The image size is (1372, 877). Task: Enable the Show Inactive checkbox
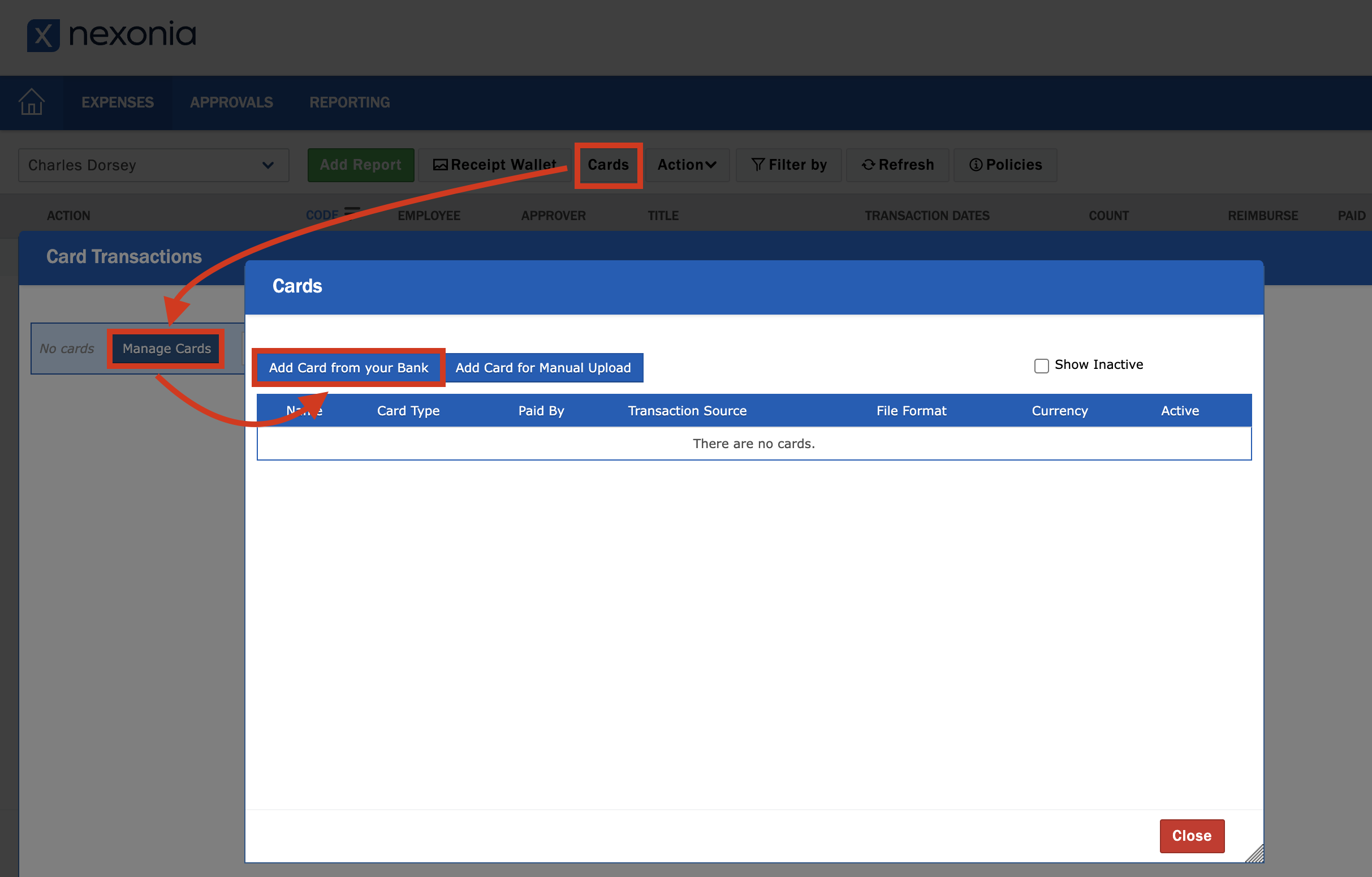pos(1041,366)
